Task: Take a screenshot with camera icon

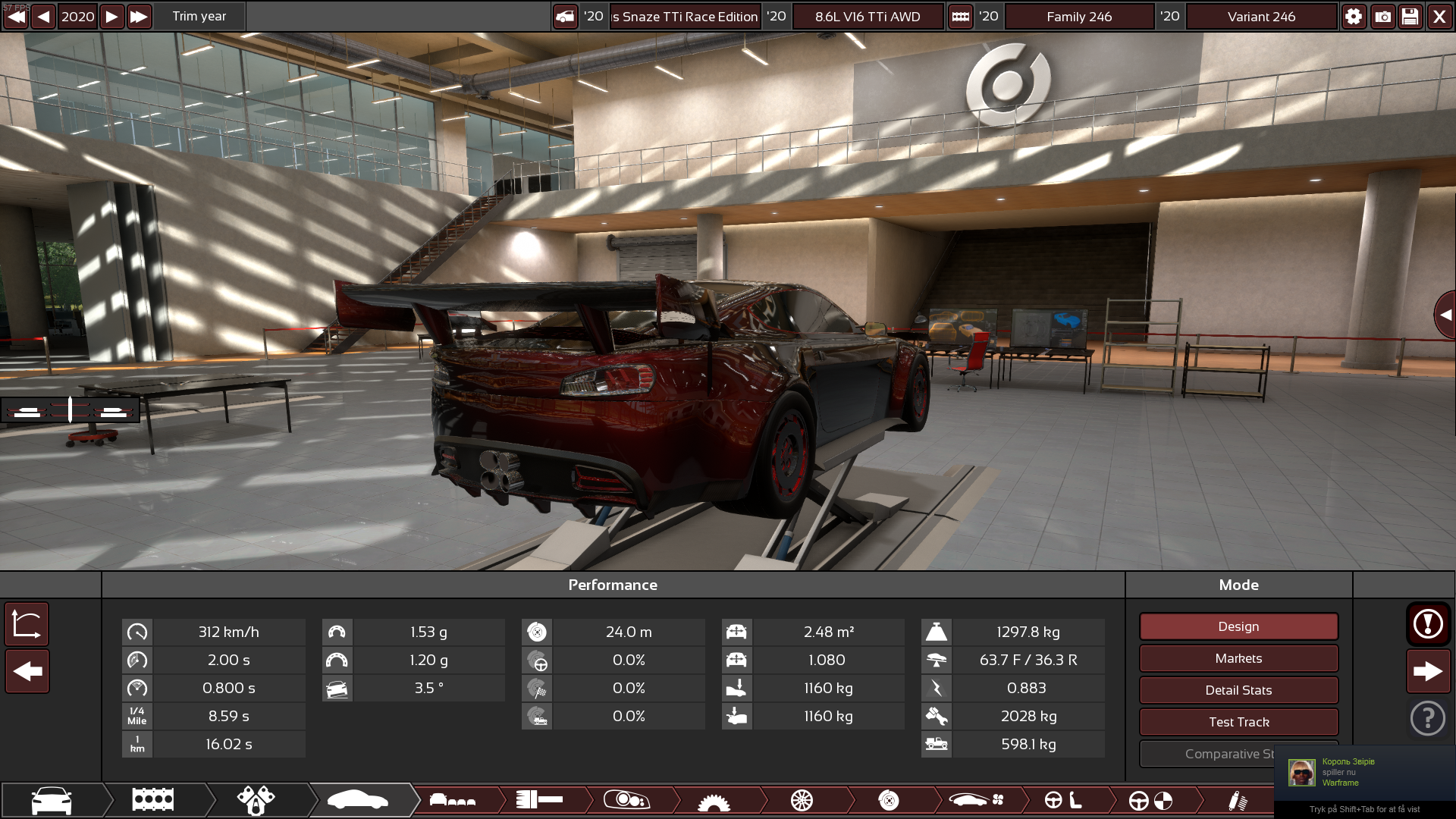Action: coord(1382,17)
